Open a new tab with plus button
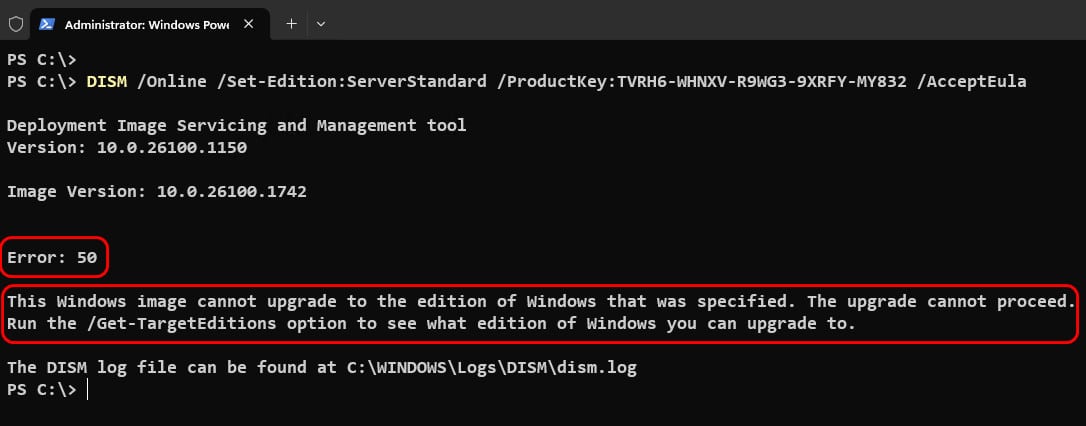The image size is (1086, 426). 292,24
